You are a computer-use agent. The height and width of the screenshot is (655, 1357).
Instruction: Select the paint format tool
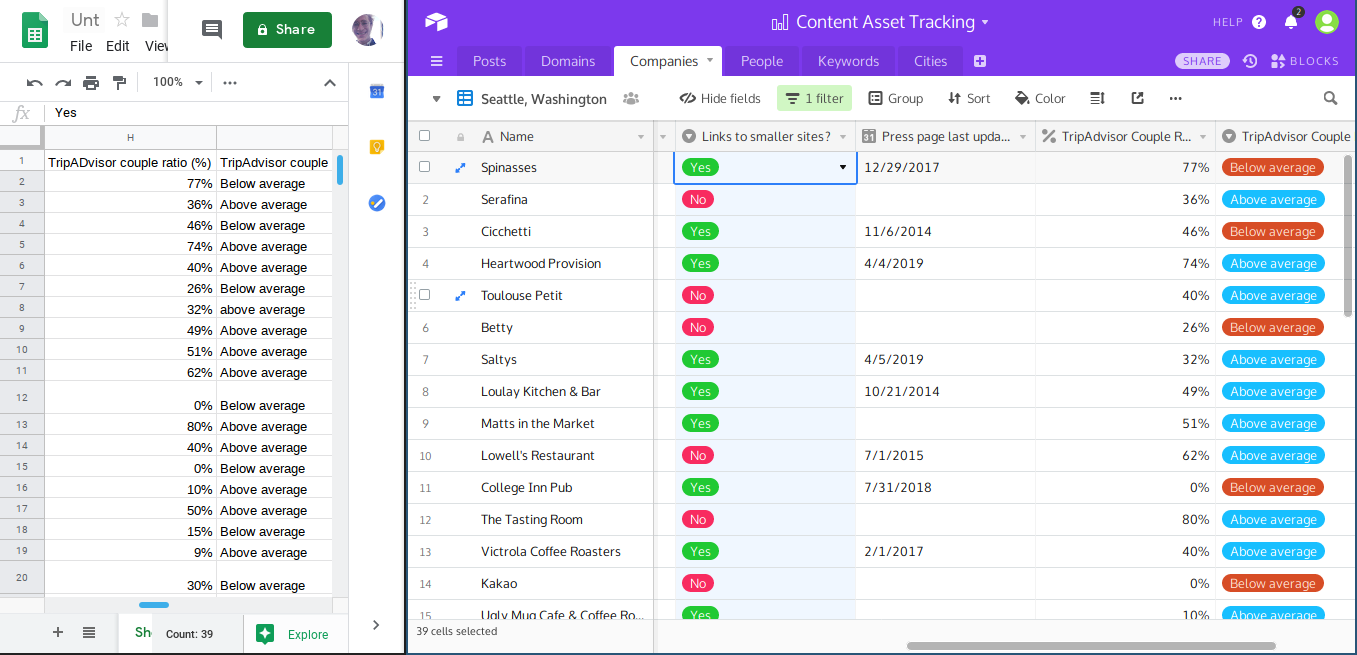[119, 82]
